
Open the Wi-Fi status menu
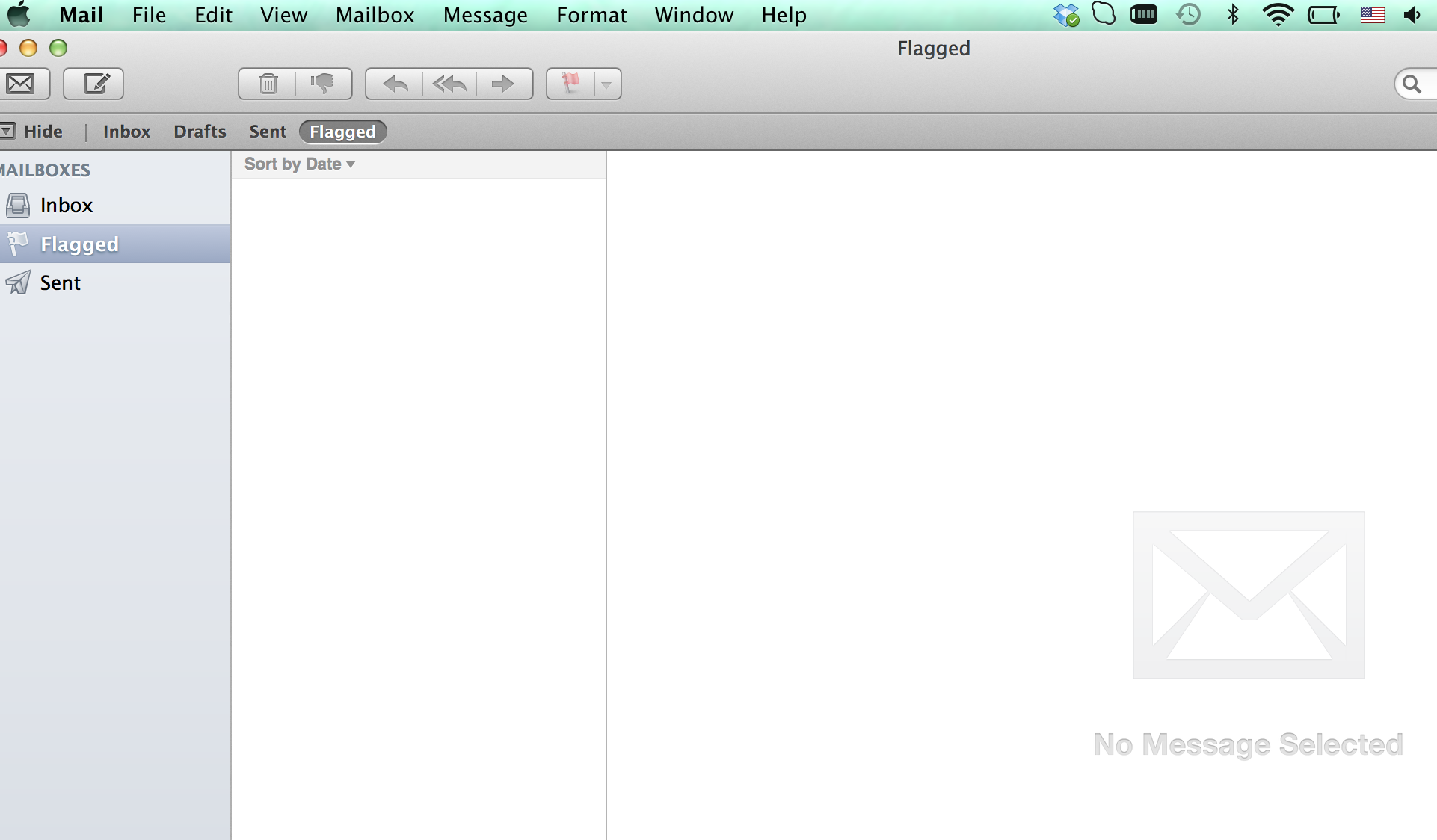[1278, 15]
